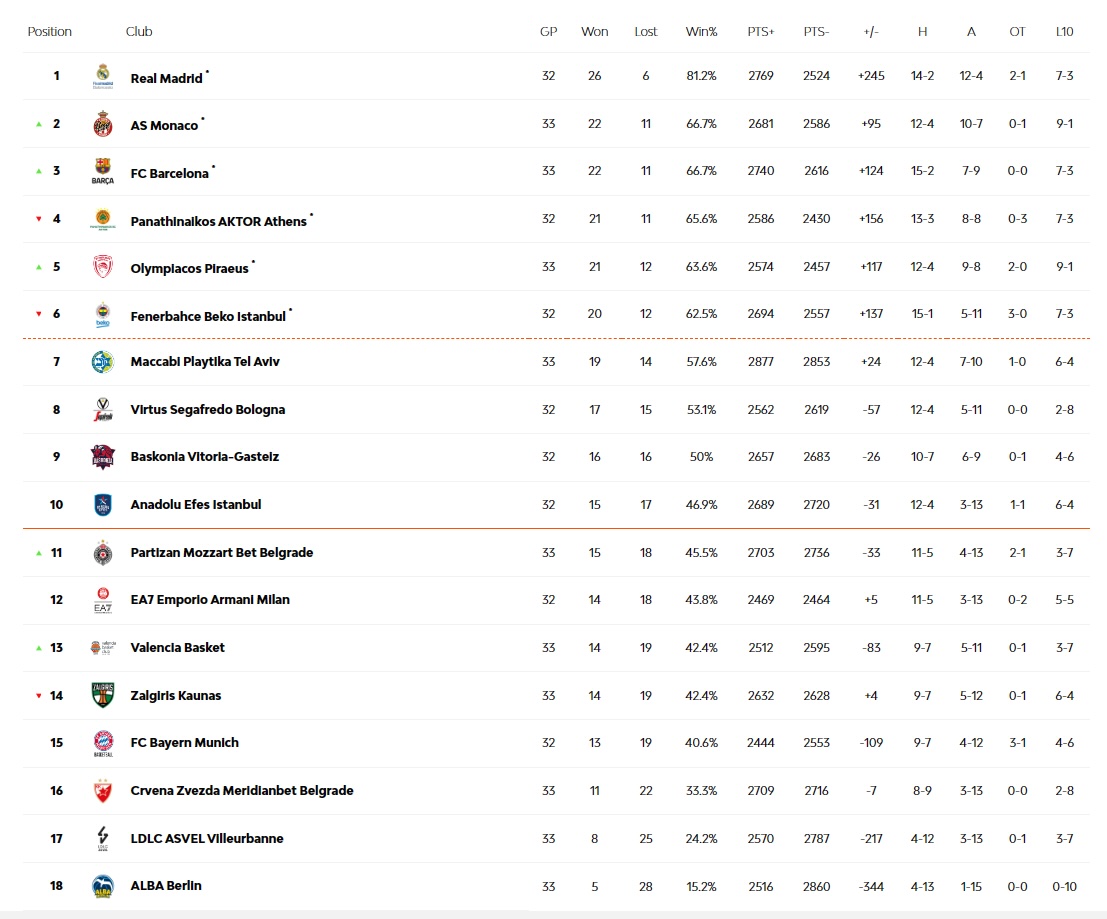Click the ALBA Berlin logo
Screen dimensions: 1107x919
point(103,887)
